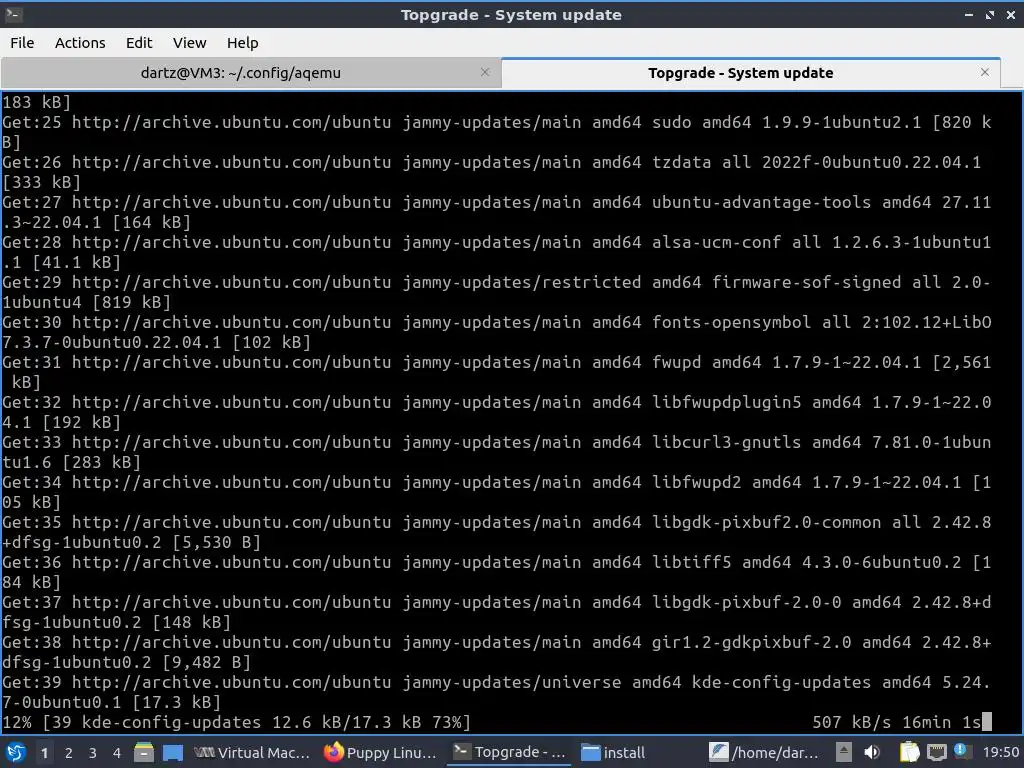This screenshot has width=1024, height=768.
Task: Open the Edit menu
Action: pos(138,43)
